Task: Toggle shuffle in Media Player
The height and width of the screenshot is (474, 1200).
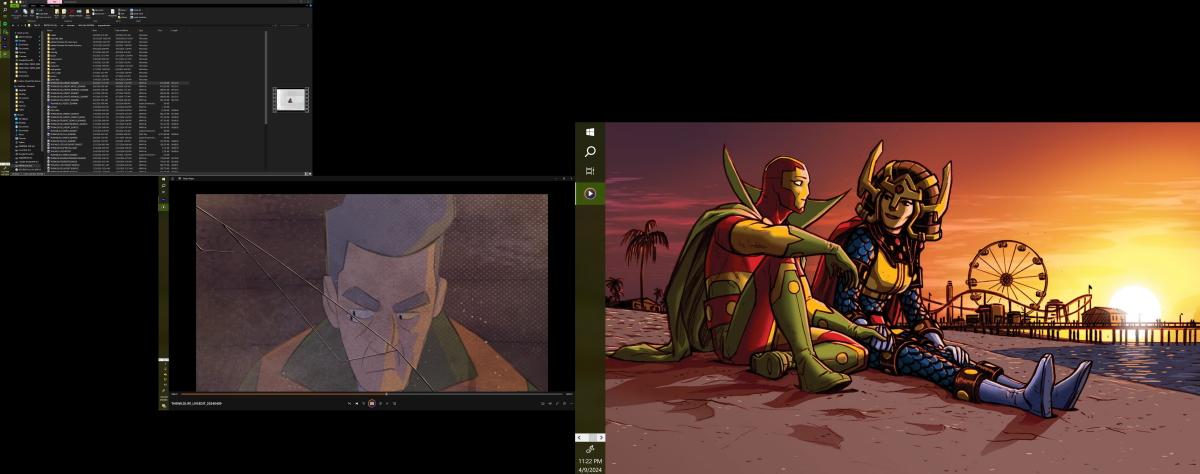Action: tap(349, 403)
